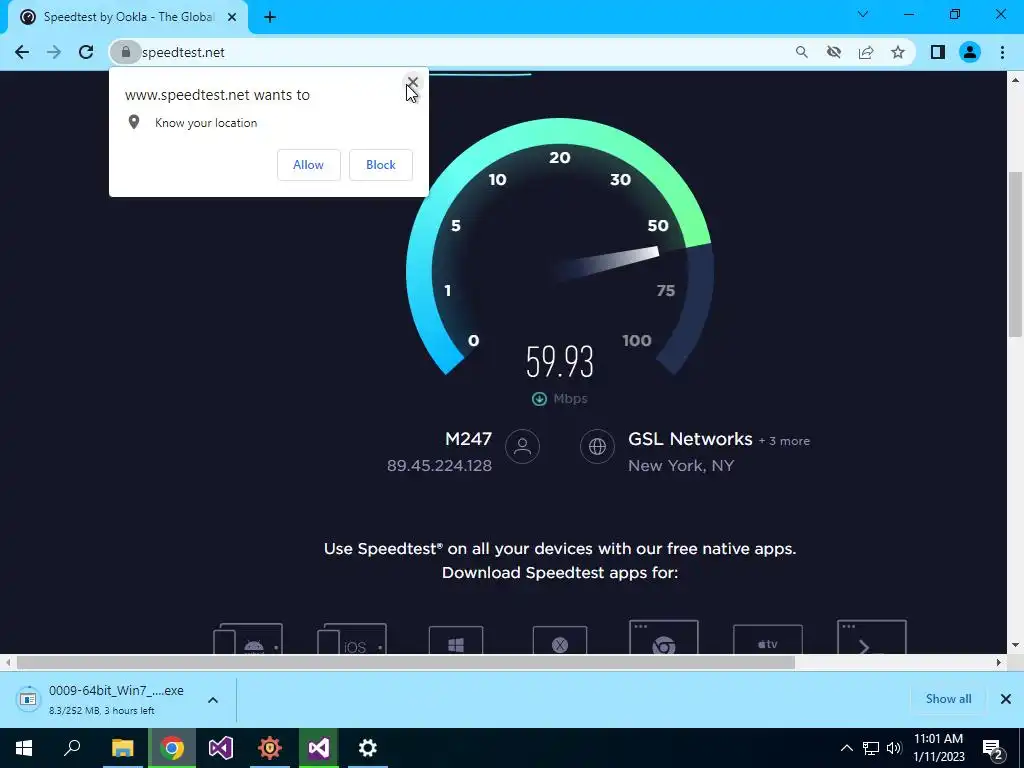1024x768 pixels.
Task: Click the vertical page scrollbar thumb
Action: click(x=1015, y=255)
